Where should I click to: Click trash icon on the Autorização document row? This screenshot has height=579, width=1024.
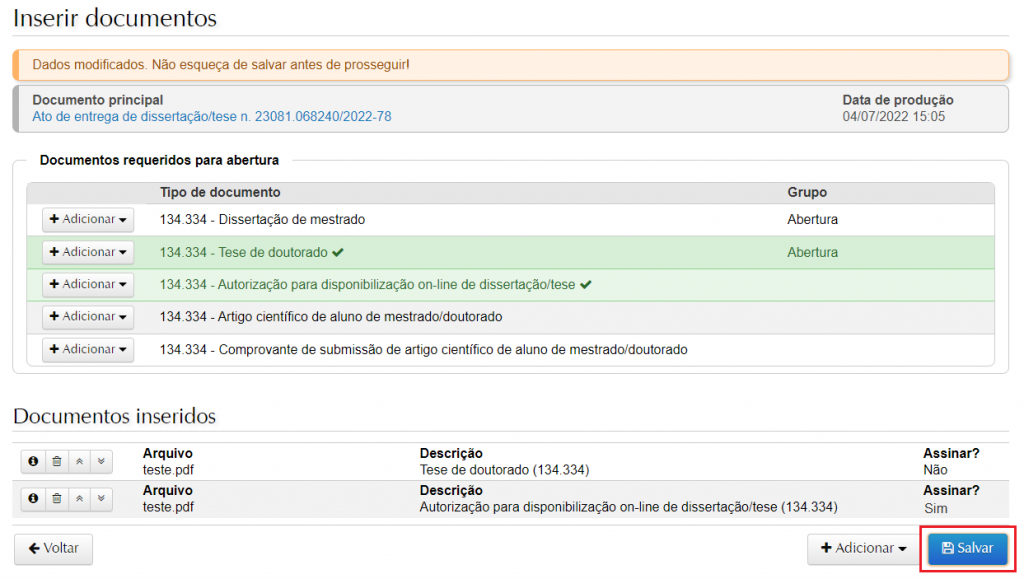56,498
